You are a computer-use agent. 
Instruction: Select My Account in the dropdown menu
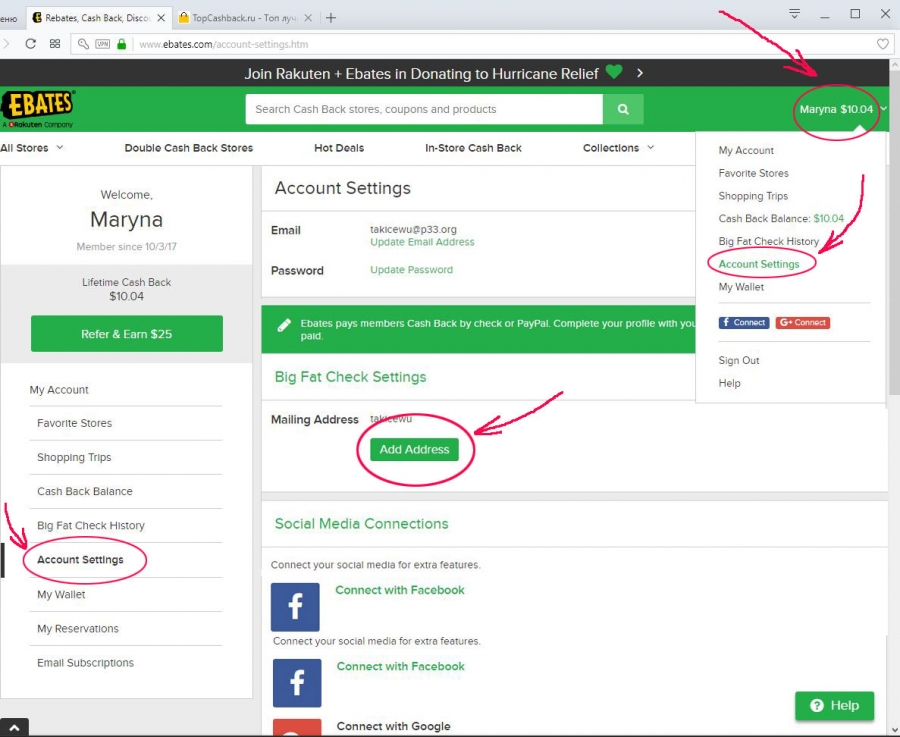click(746, 150)
